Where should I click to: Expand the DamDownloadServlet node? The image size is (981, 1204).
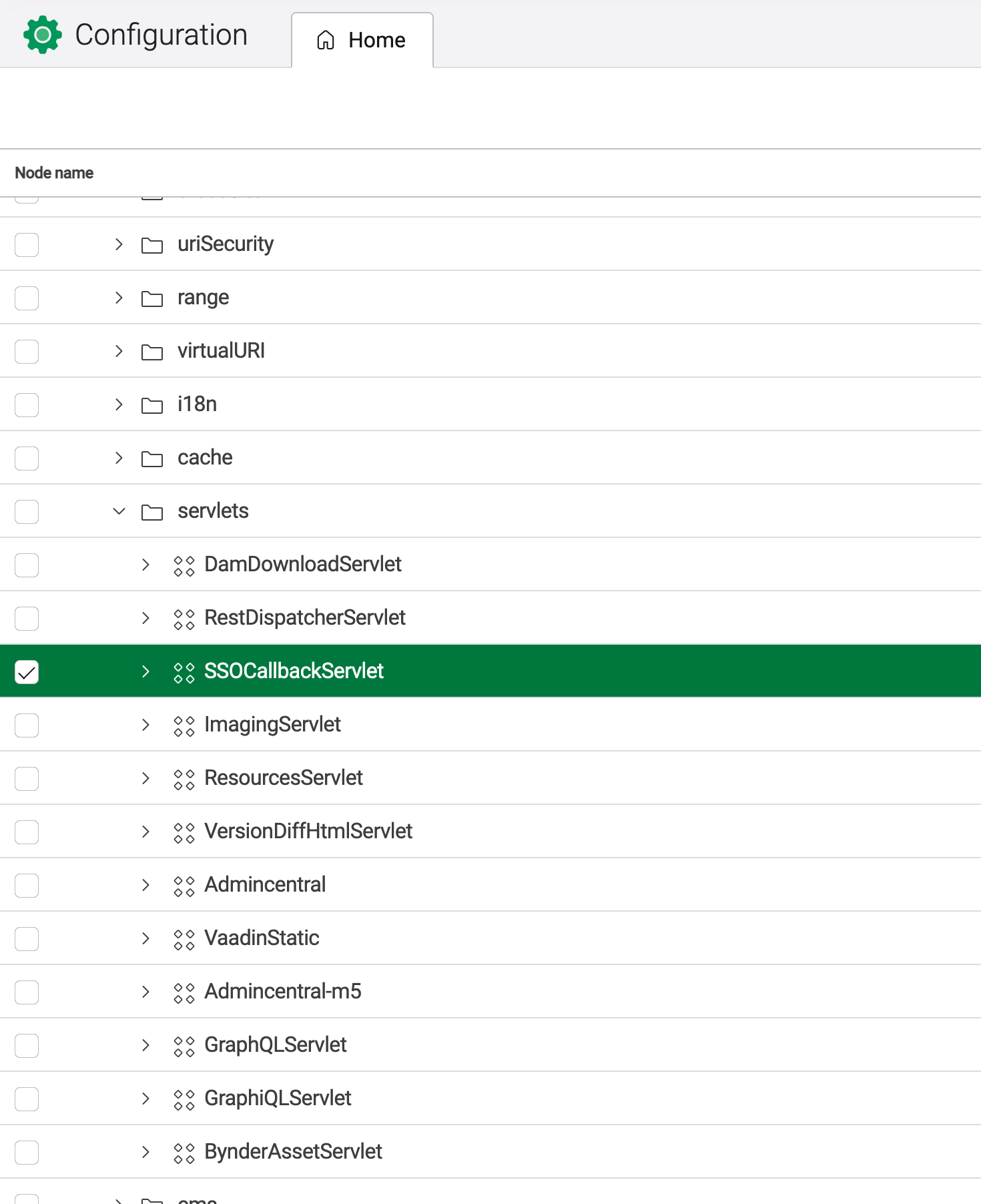pos(145,565)
